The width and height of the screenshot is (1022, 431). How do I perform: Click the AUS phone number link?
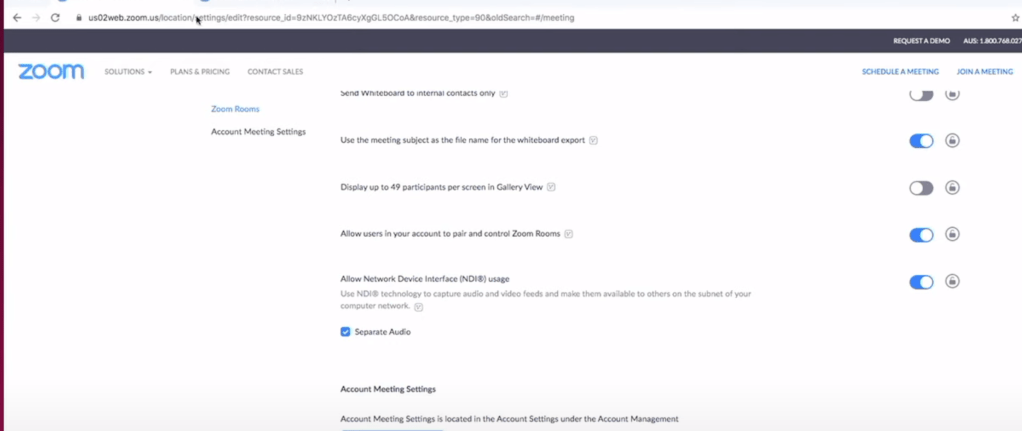click(x=992, y=40)
